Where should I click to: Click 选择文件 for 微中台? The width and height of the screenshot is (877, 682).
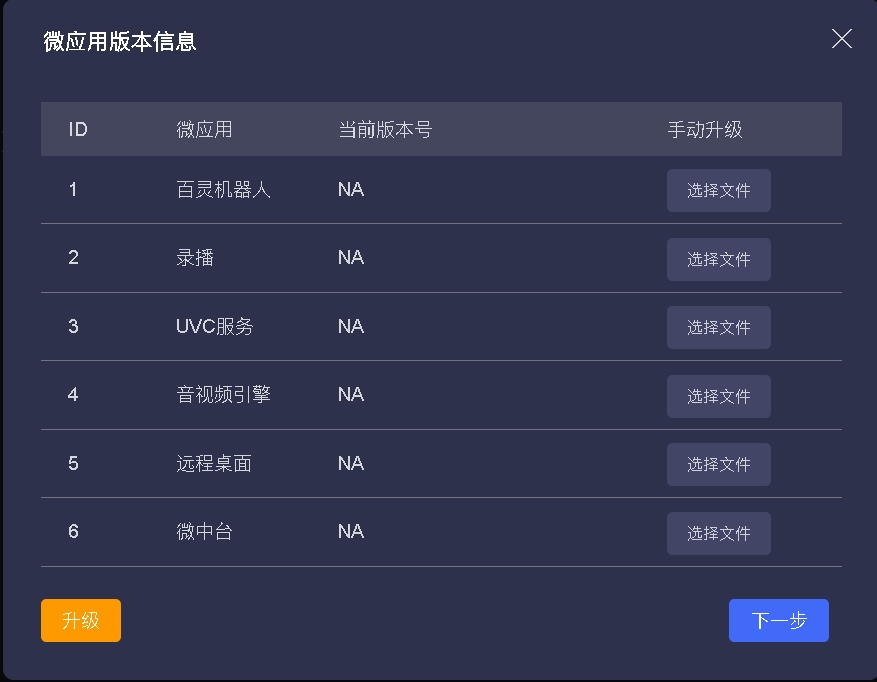coord(718,533)
